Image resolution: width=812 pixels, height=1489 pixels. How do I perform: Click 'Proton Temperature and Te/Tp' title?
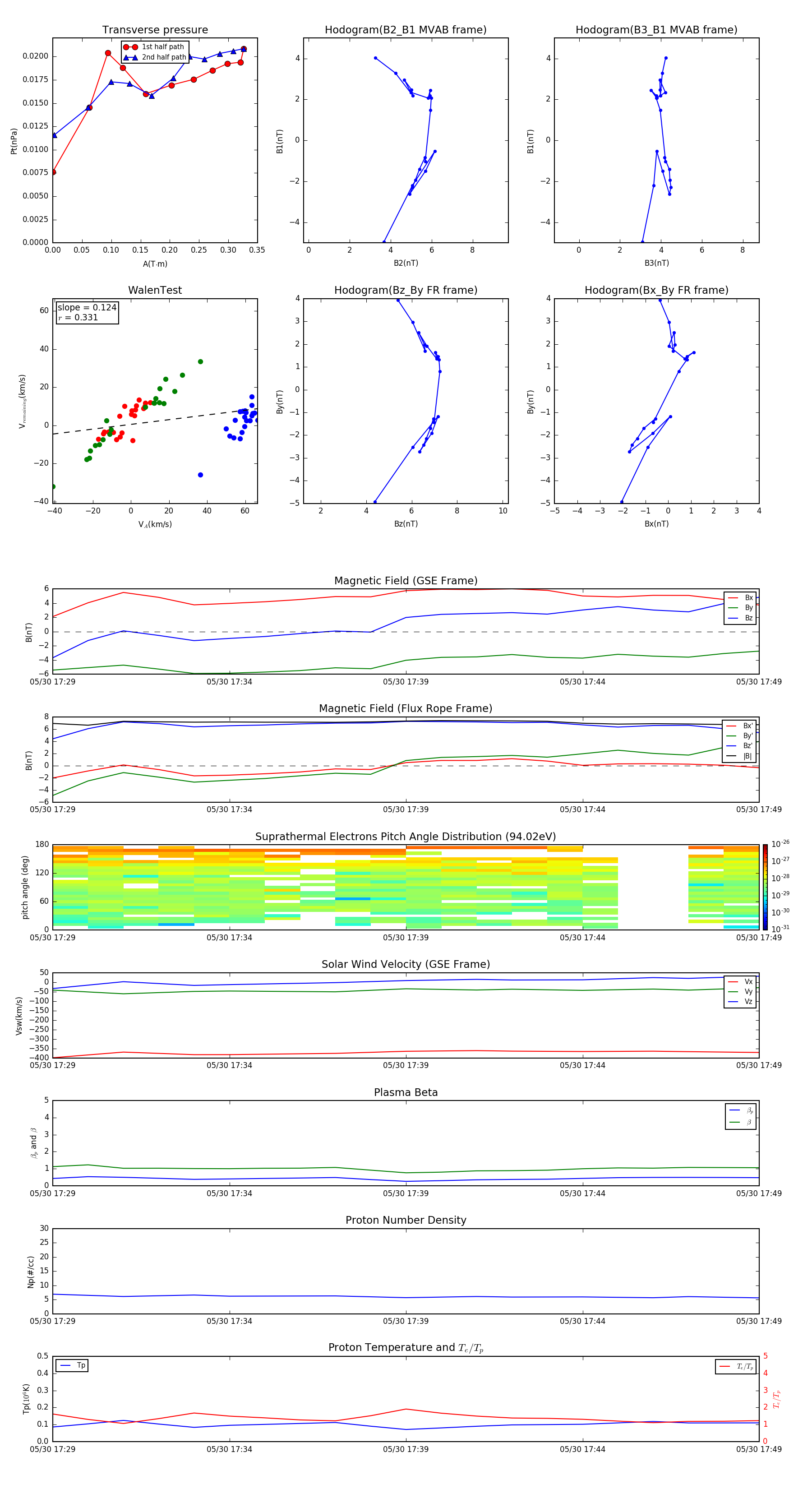[x=406, y=1348]
